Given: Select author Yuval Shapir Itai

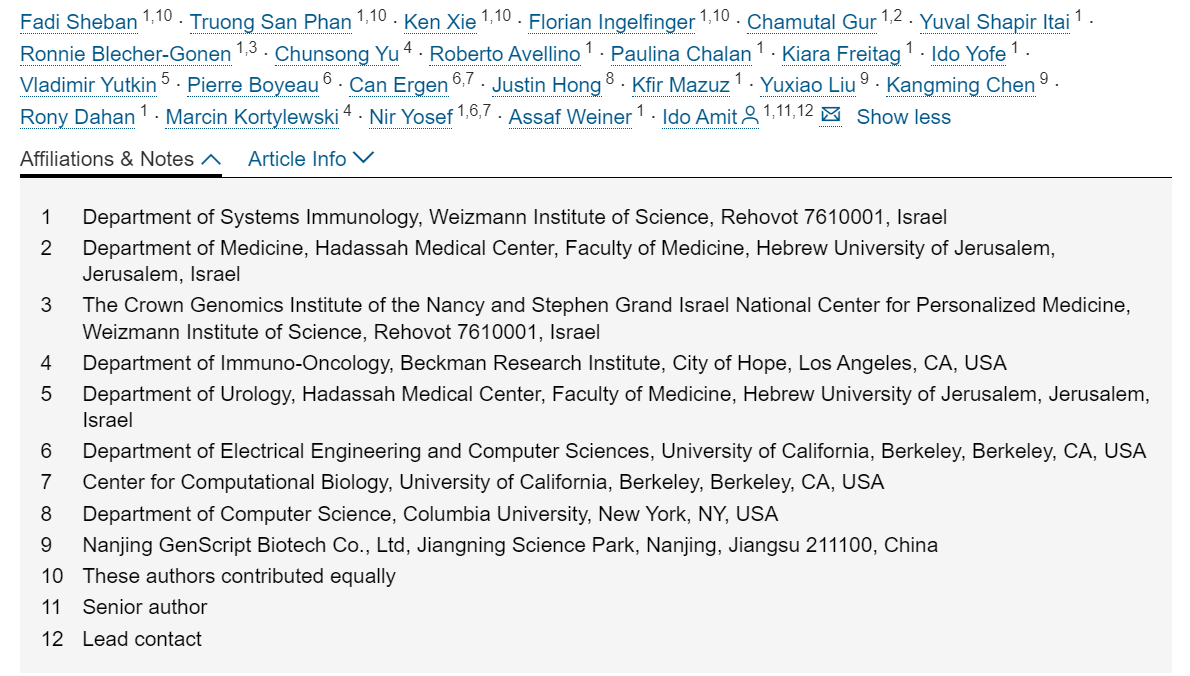Looking at the screenshot, I should tap(994, 22).
